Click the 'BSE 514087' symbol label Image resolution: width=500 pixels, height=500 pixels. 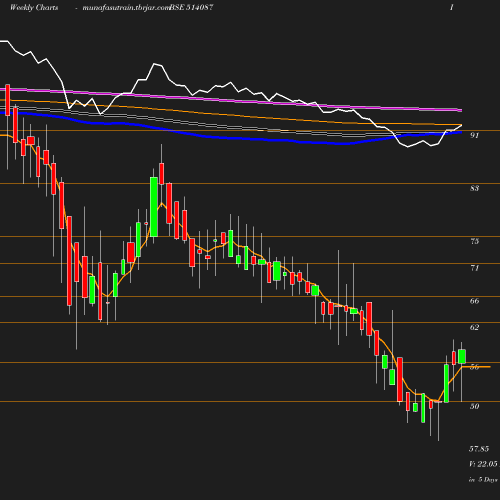click(191, 7)
